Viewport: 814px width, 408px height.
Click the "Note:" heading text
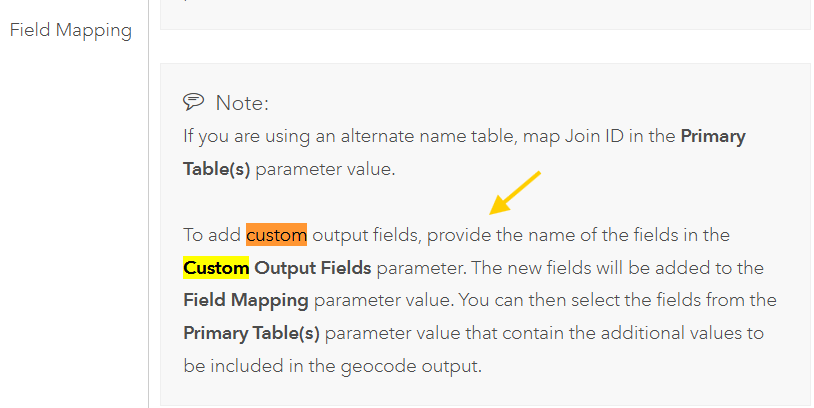(242, 103)
